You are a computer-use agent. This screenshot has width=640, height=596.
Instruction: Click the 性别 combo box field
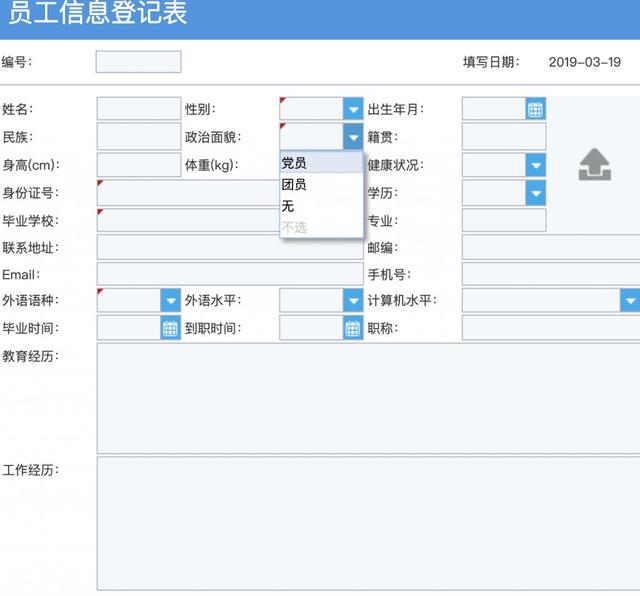[311, 109]
